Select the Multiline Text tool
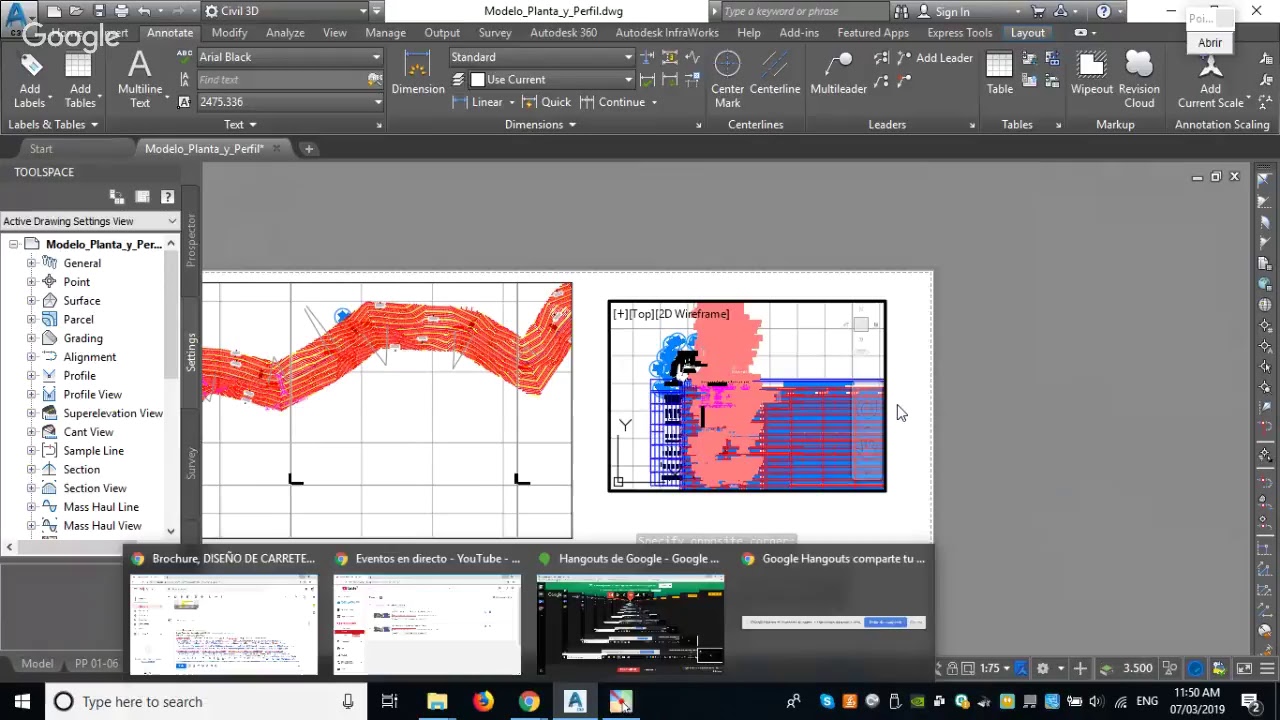1280x720 pixels. click(140, 80)
